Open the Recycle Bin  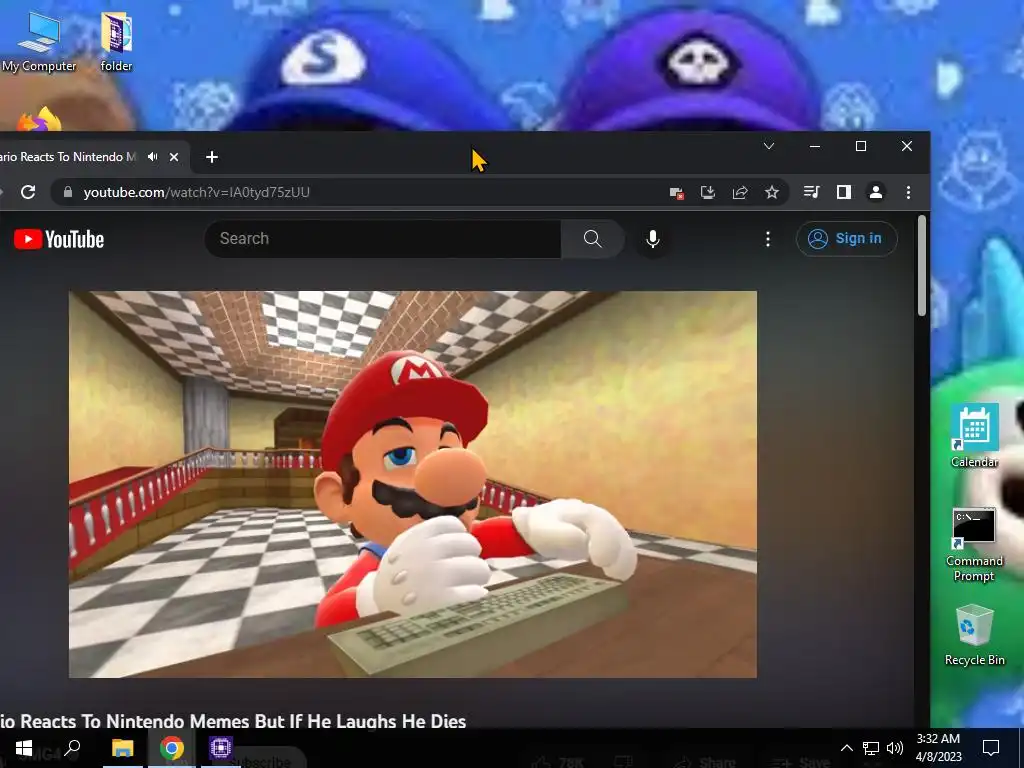point(974,635)
